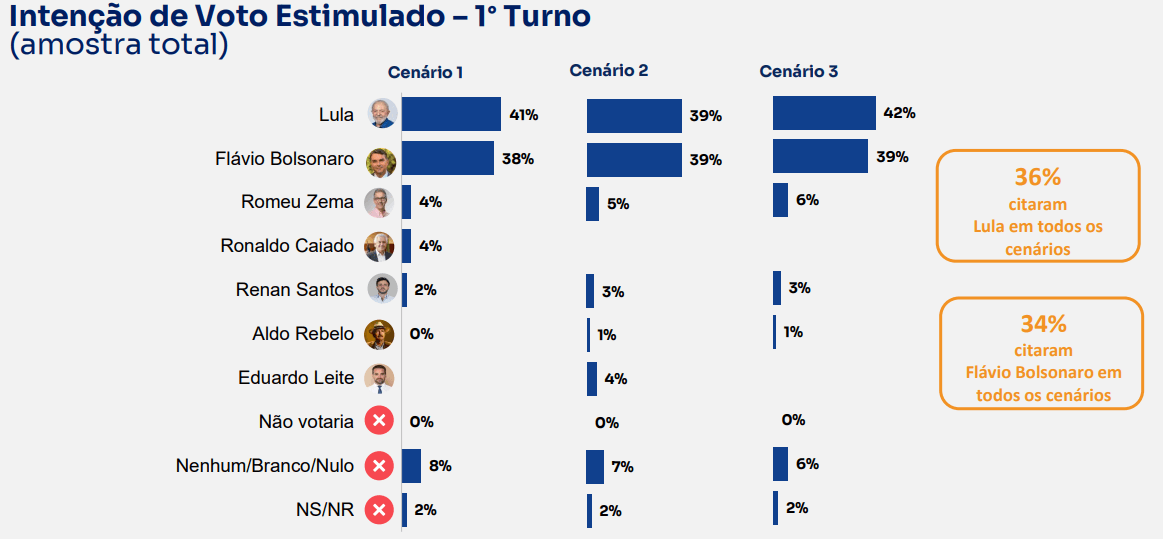
Task: Select the Cenário 2 column header
Action: pyautogui.click(x=609, y=70)
